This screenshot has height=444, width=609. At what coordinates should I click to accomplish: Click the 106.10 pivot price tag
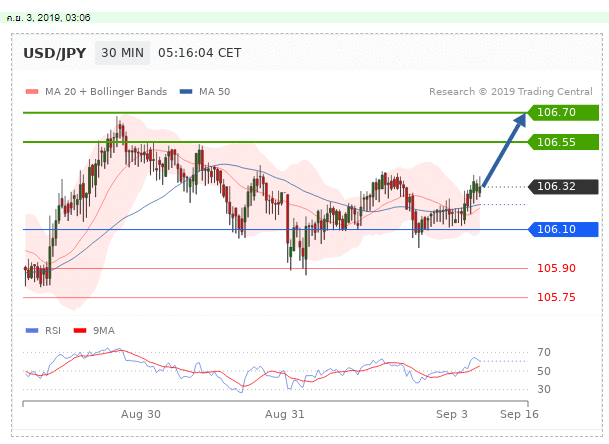pos(563,229)
